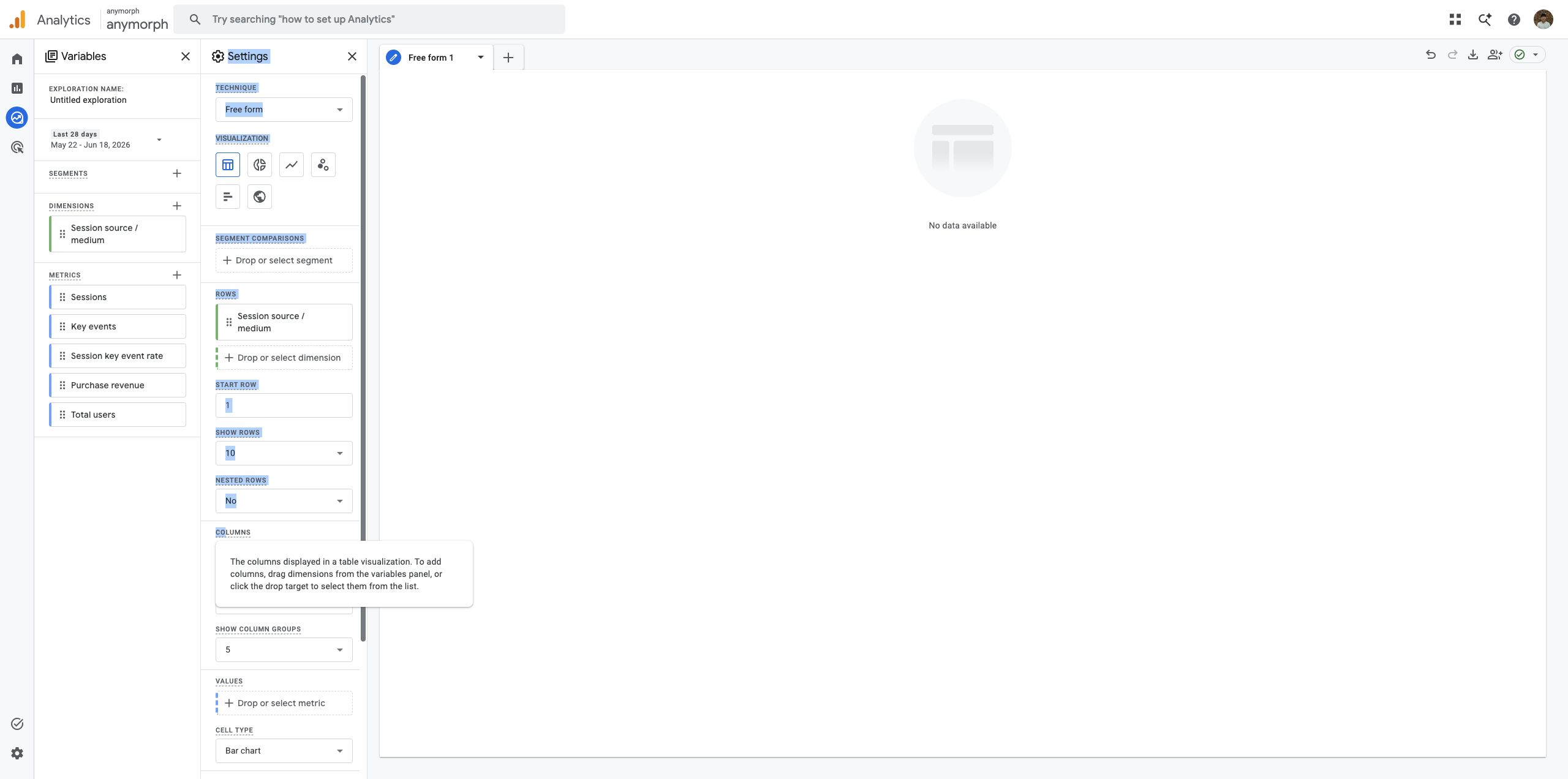Select the Purchase revenue metric

point(118,385)
